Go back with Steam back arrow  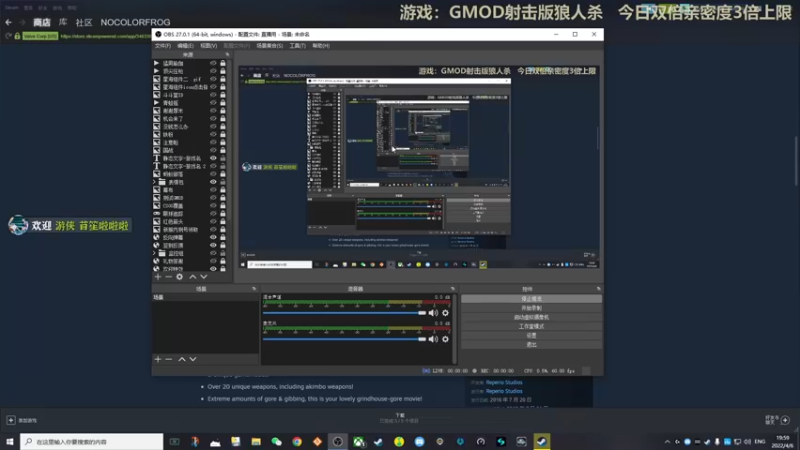9,22
